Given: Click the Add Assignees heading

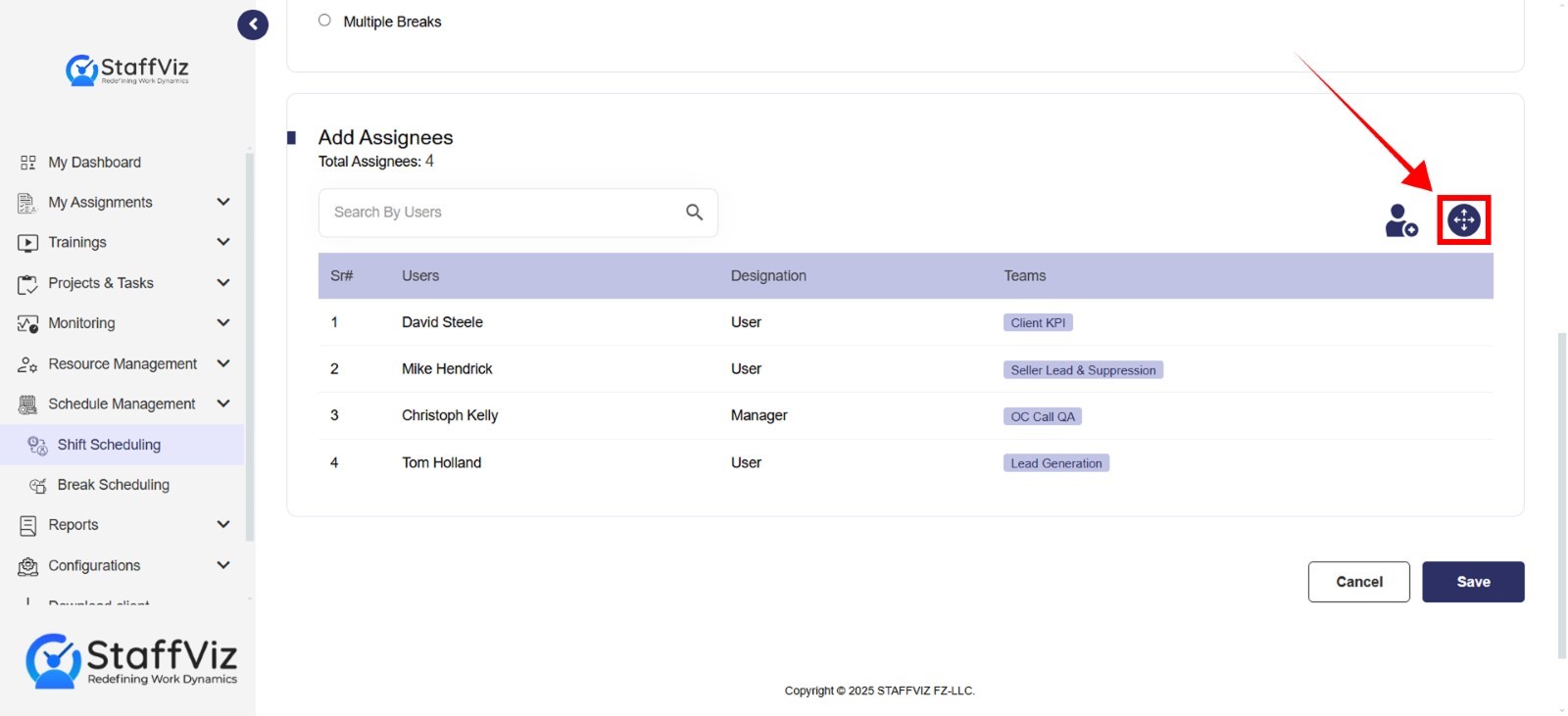Looking at the screenshot, I should 385,138.
